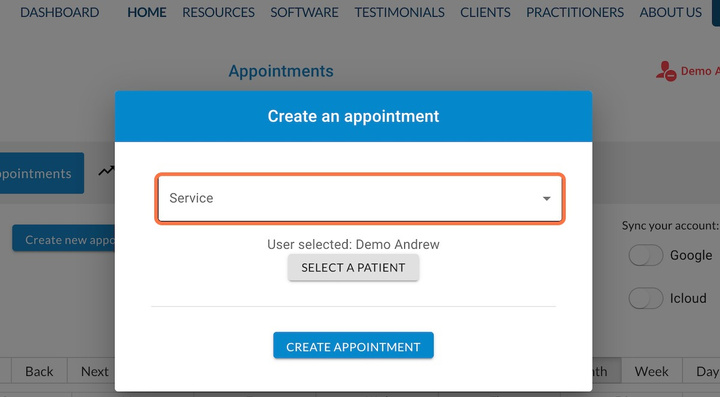Click the trend arrow icon beside Appointments tab
The height and width of the screenshot is (397, 720).
pyautogui.click(x=107, y=171)
